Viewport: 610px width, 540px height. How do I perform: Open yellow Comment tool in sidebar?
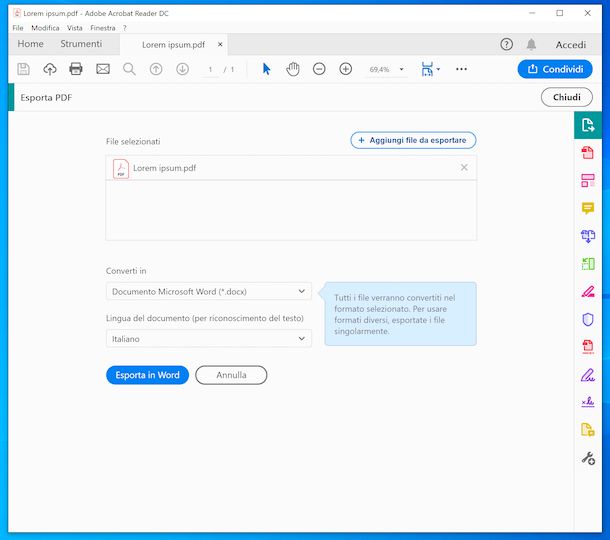tap(588, 208)
